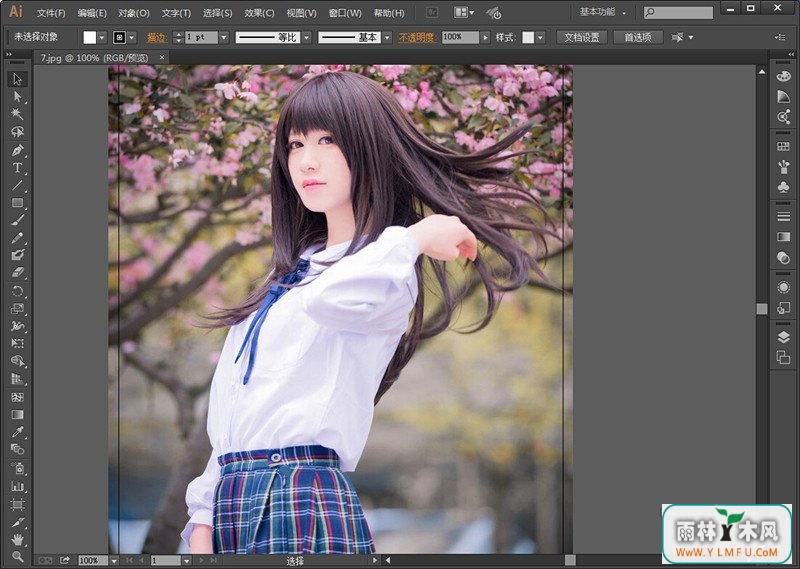
Task: Select the Line Segment tool
Action: tap(17, 185)
